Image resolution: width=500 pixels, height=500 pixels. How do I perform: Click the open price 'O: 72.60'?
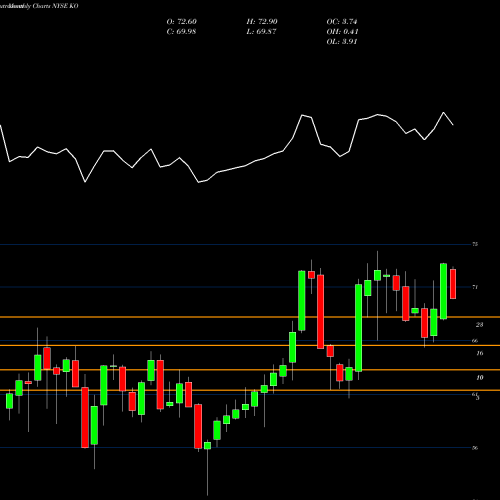pyautogui.click(x=182, y=22)
